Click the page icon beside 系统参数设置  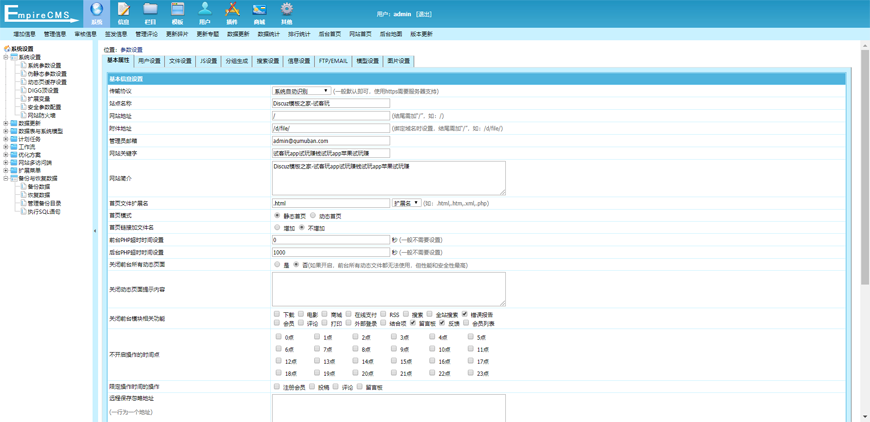pyautogui.click(x=23, y=65)
